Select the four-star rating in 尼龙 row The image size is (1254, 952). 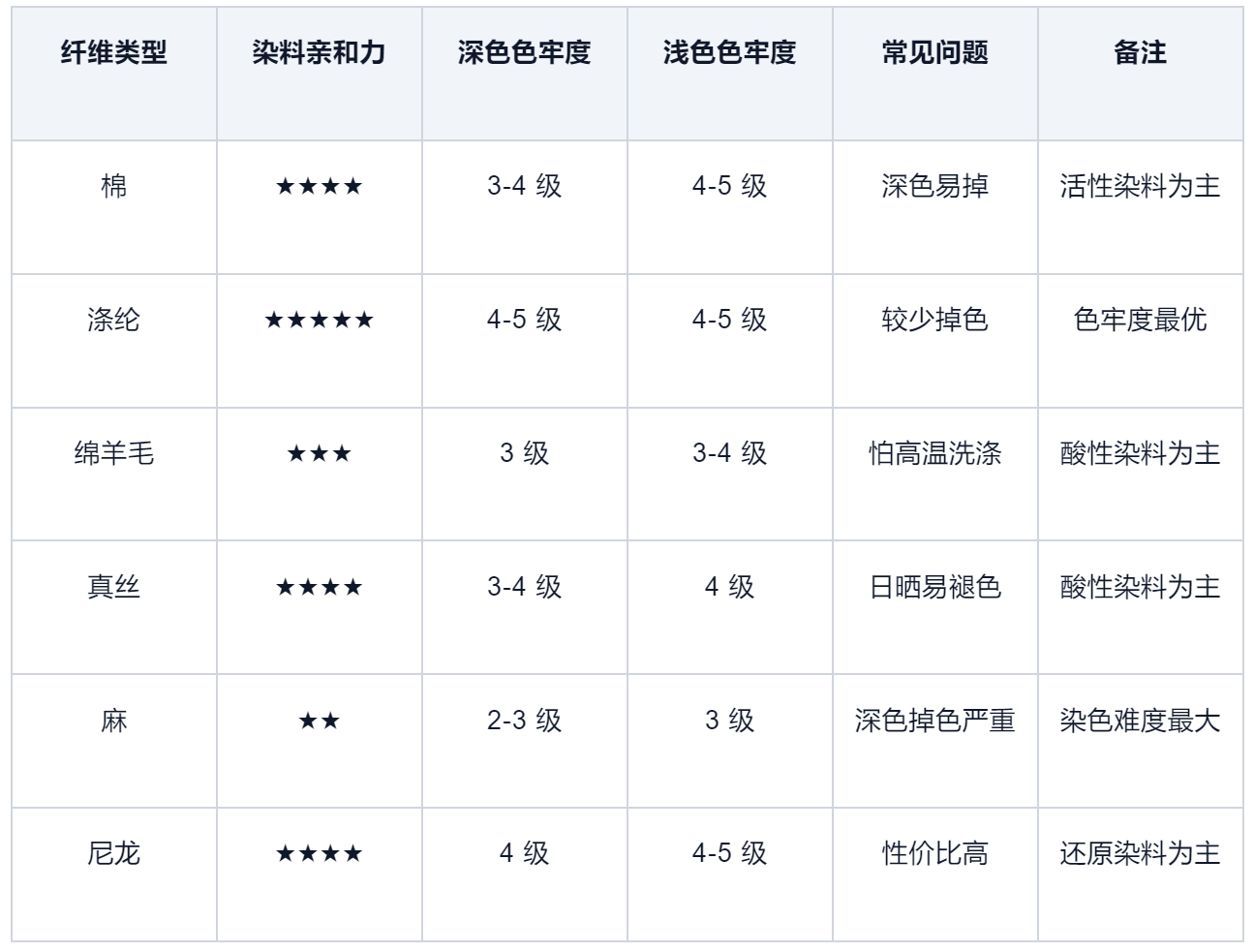[x=319, y=853]
